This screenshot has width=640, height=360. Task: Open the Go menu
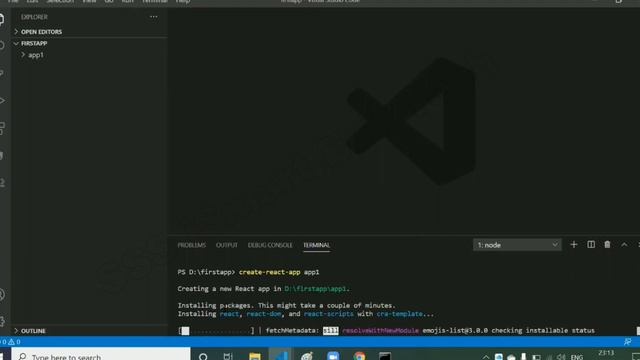109,1
